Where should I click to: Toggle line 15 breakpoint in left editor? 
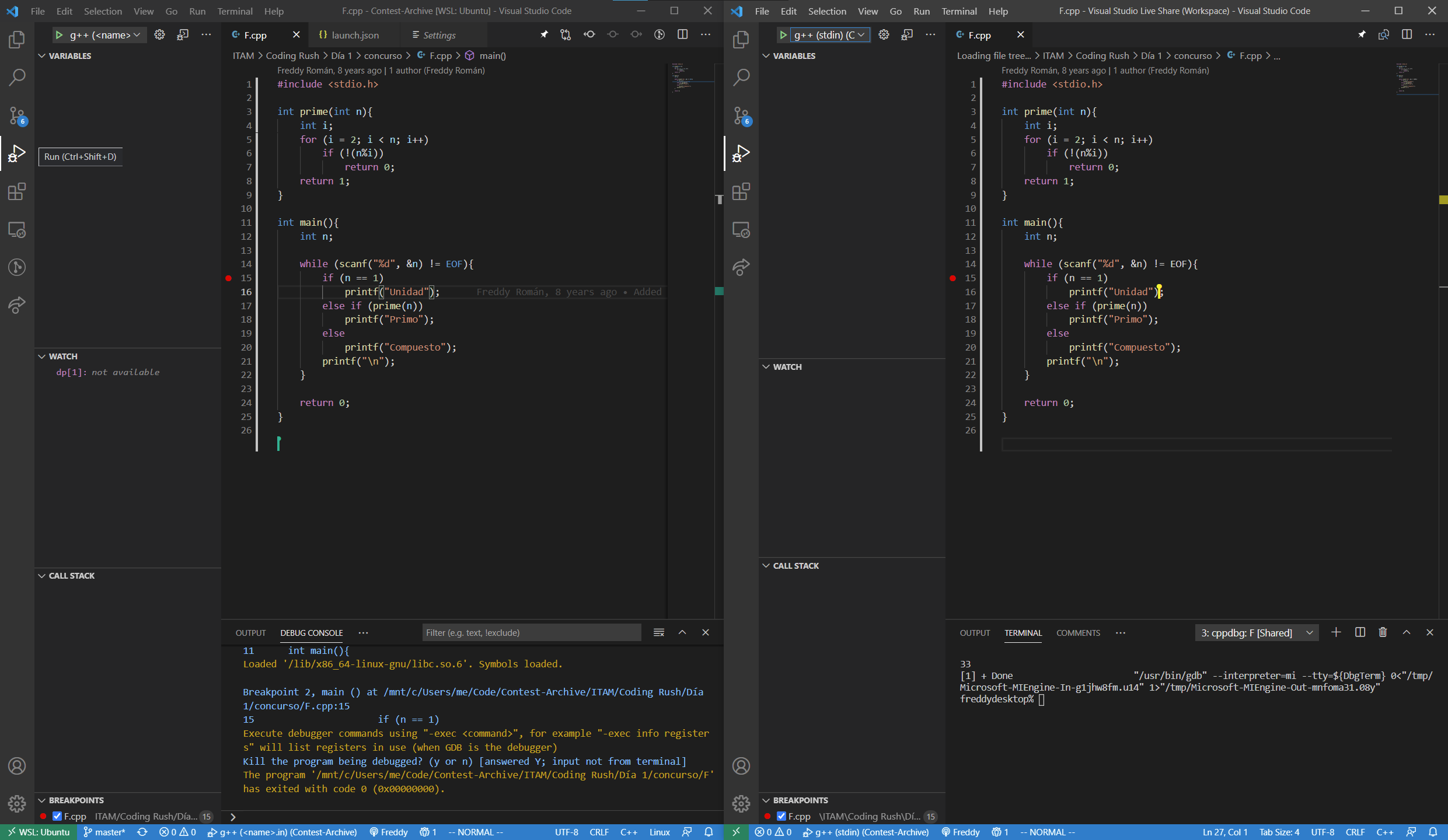[229, 278]
